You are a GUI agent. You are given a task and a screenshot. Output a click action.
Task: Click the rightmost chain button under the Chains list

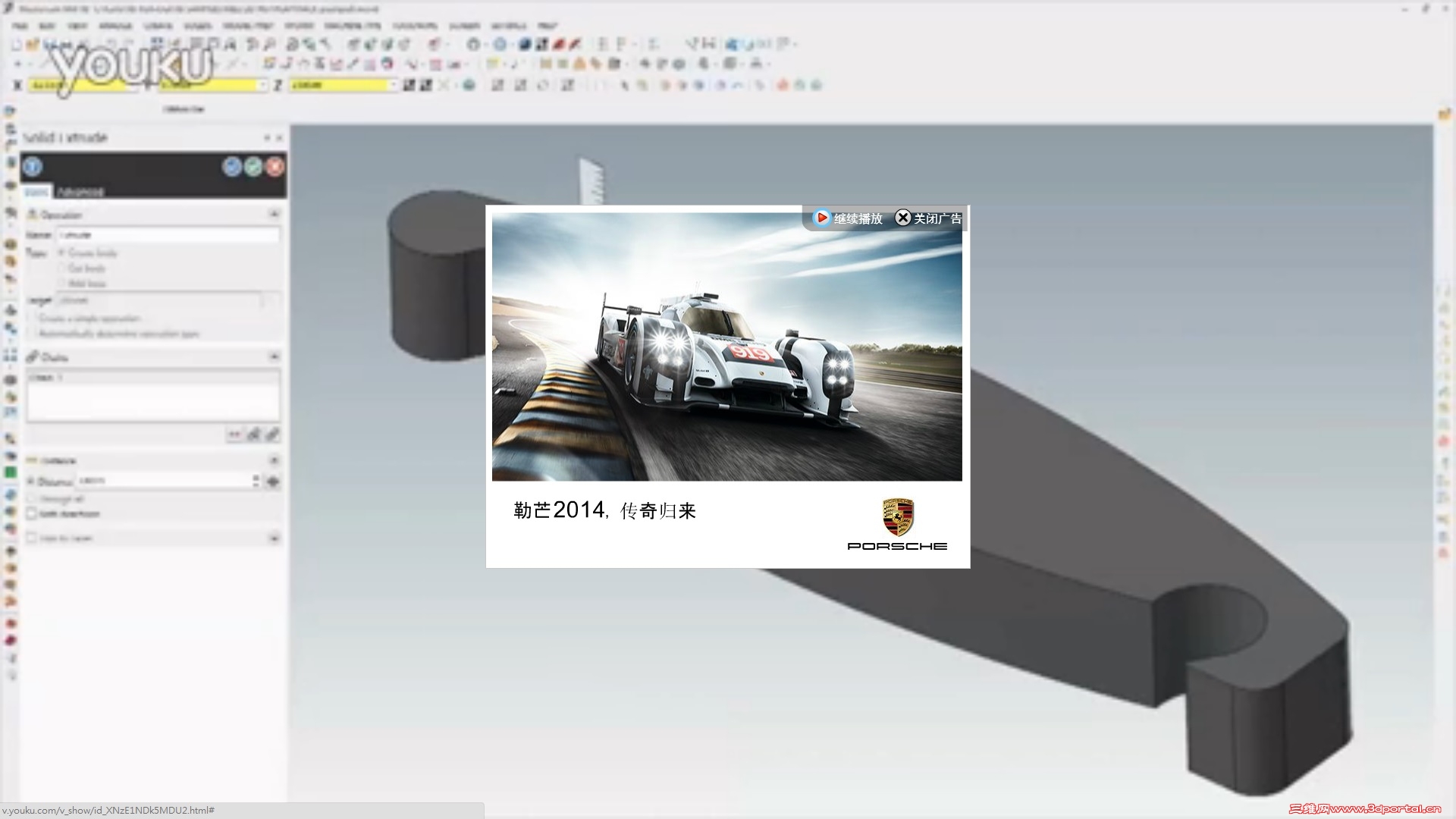click(x=272, y=435)
